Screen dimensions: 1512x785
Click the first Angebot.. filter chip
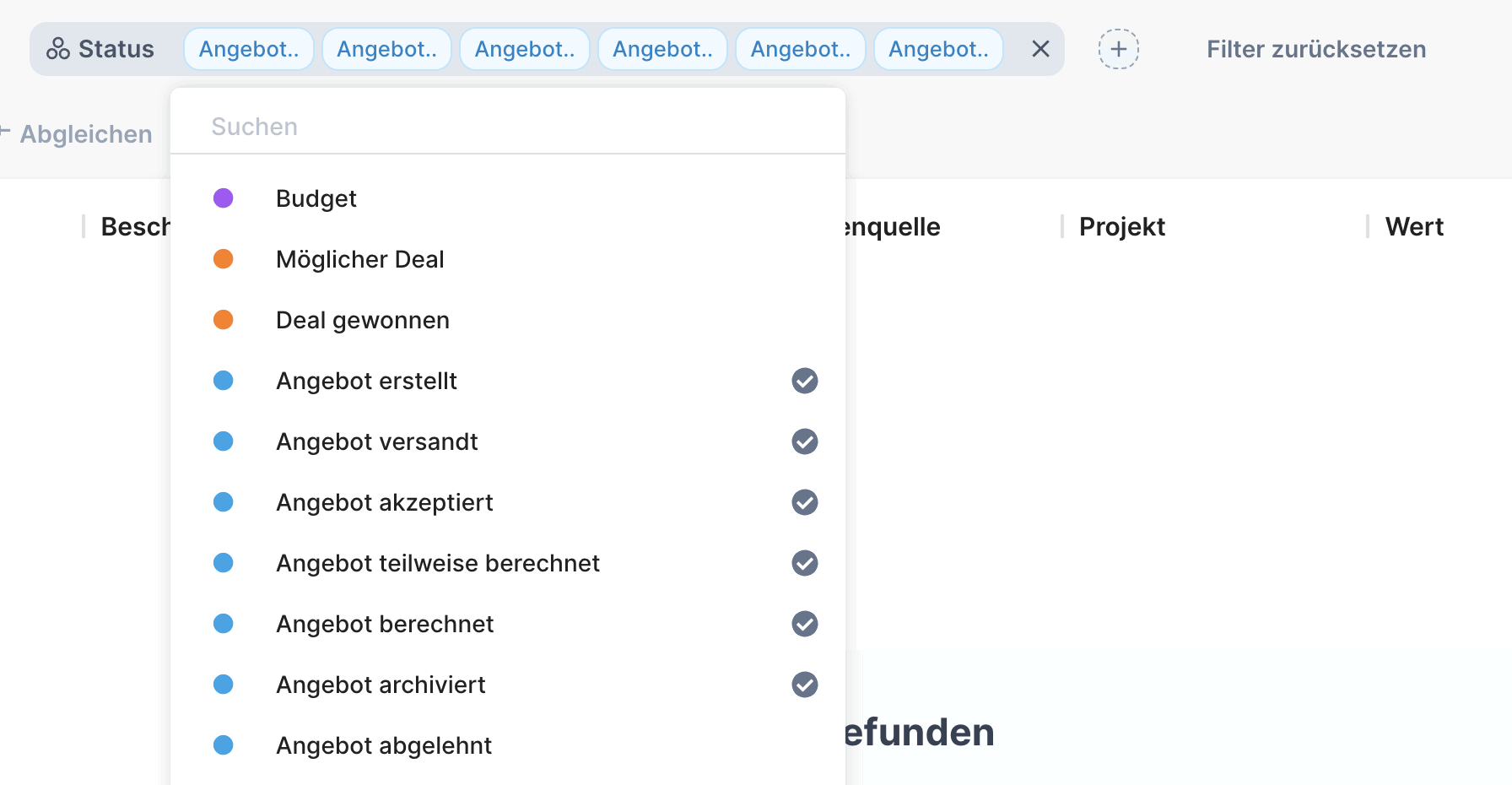point(249,49)
